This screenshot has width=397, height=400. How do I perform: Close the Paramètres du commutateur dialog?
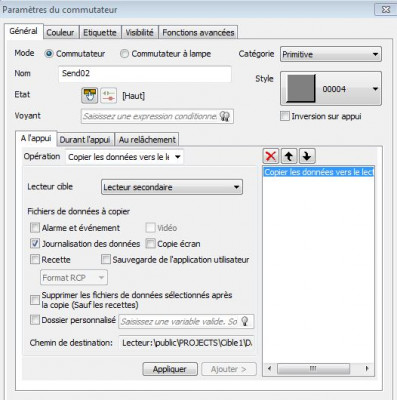tap(386, 9)
